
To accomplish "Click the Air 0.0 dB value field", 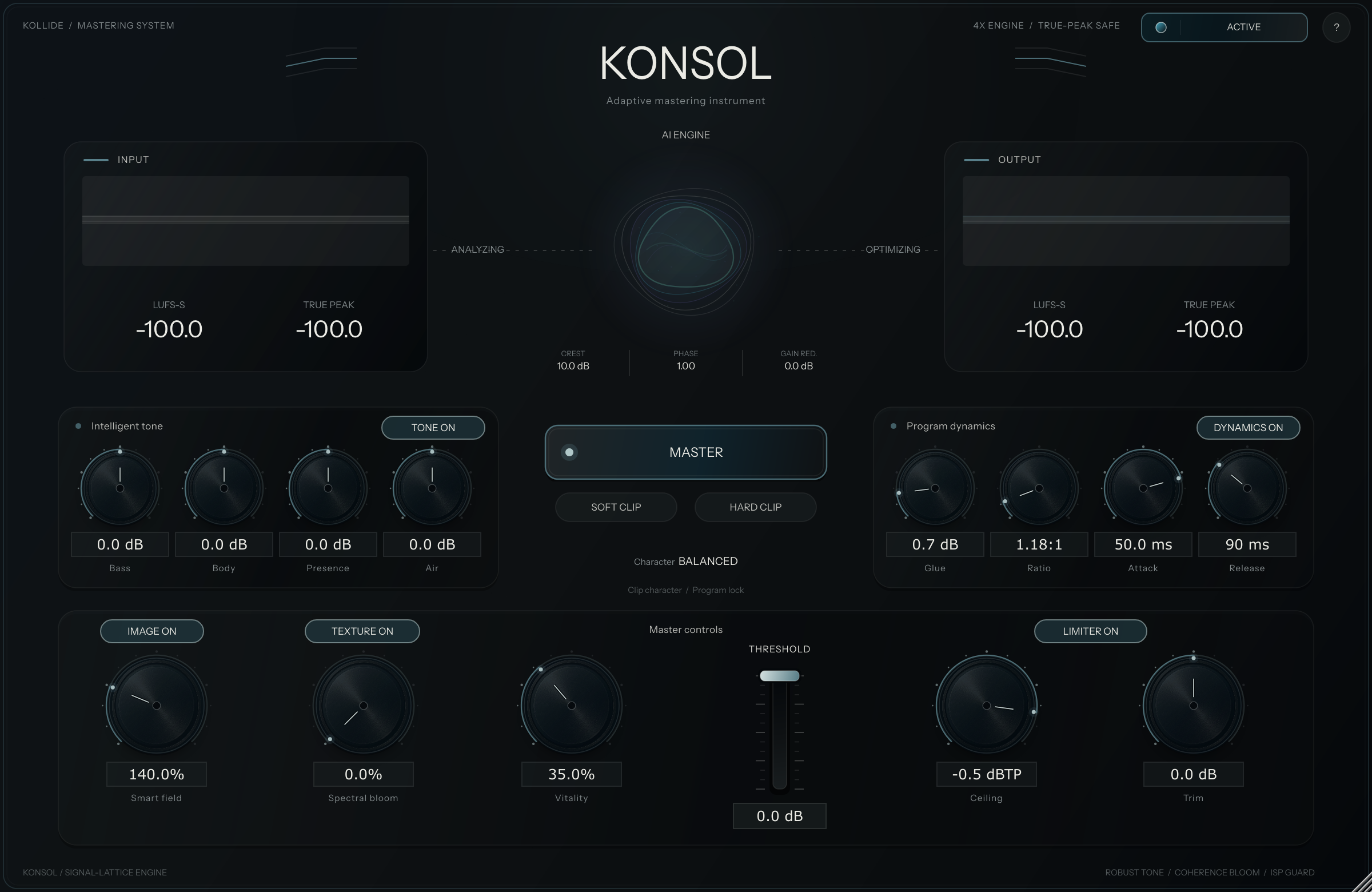I will 432,544.
